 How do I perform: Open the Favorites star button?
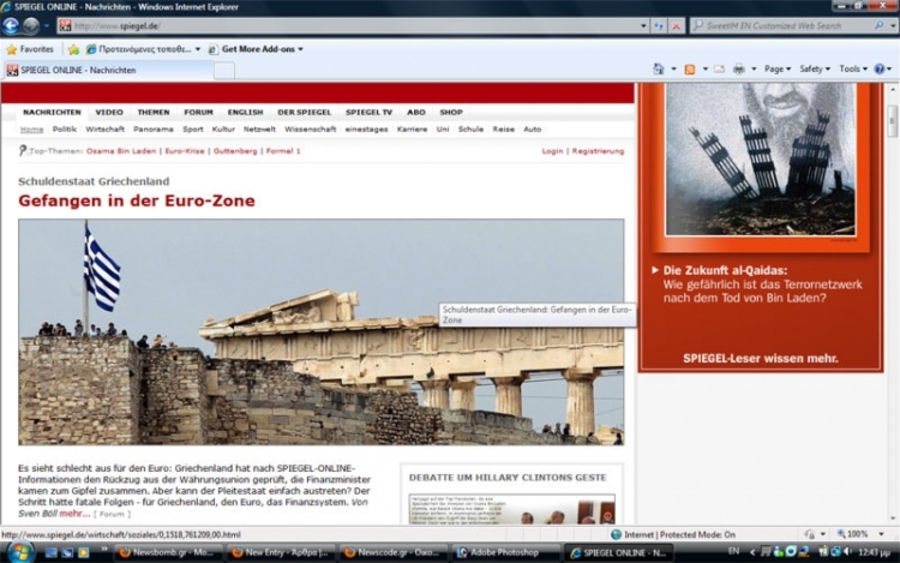[29, 49]
